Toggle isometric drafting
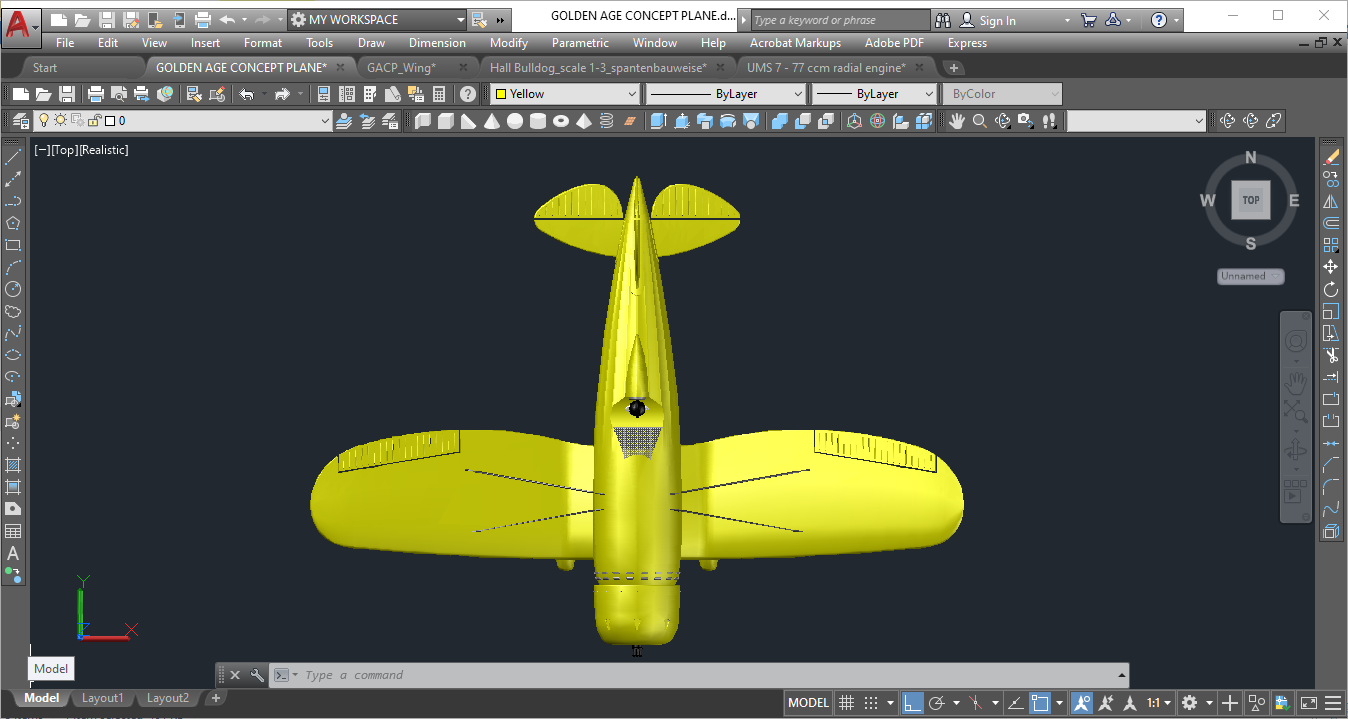The width and height of the screenshot is (1348, 719). pos(977,703)
